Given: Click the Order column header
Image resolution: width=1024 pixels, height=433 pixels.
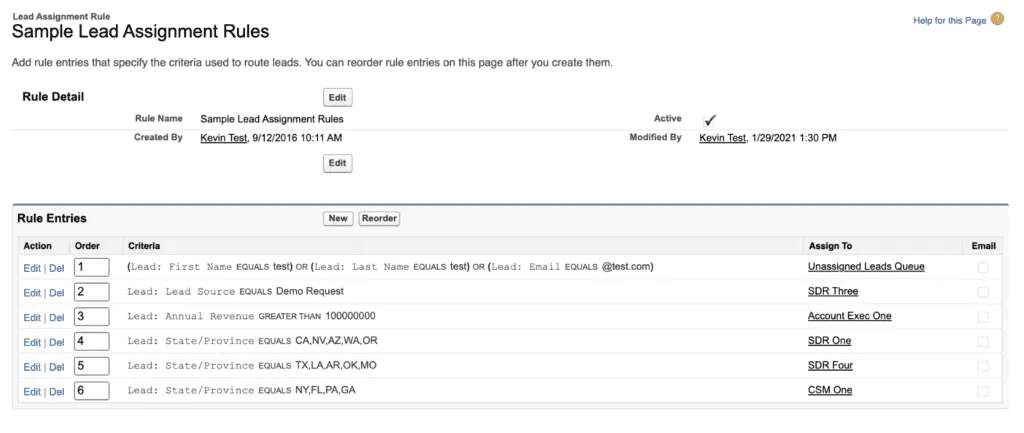Looking at the screenshot, I should 87,246.
